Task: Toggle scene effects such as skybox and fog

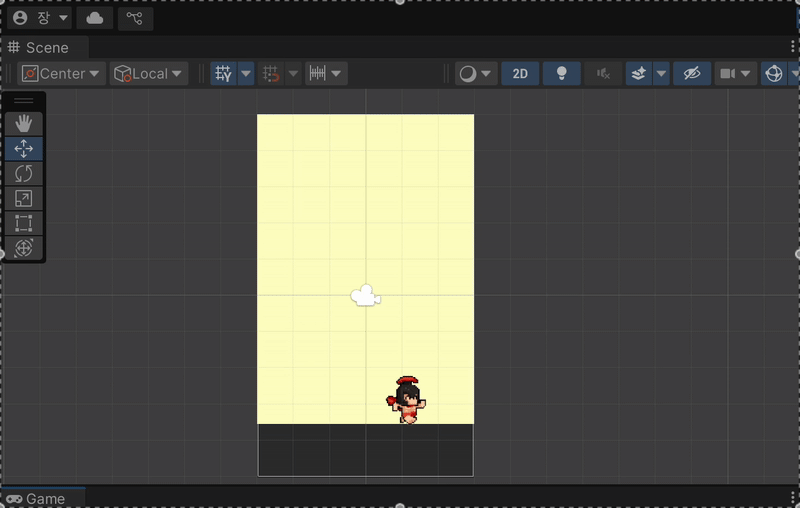Action: pyautogui.click(x=639, y=73)
